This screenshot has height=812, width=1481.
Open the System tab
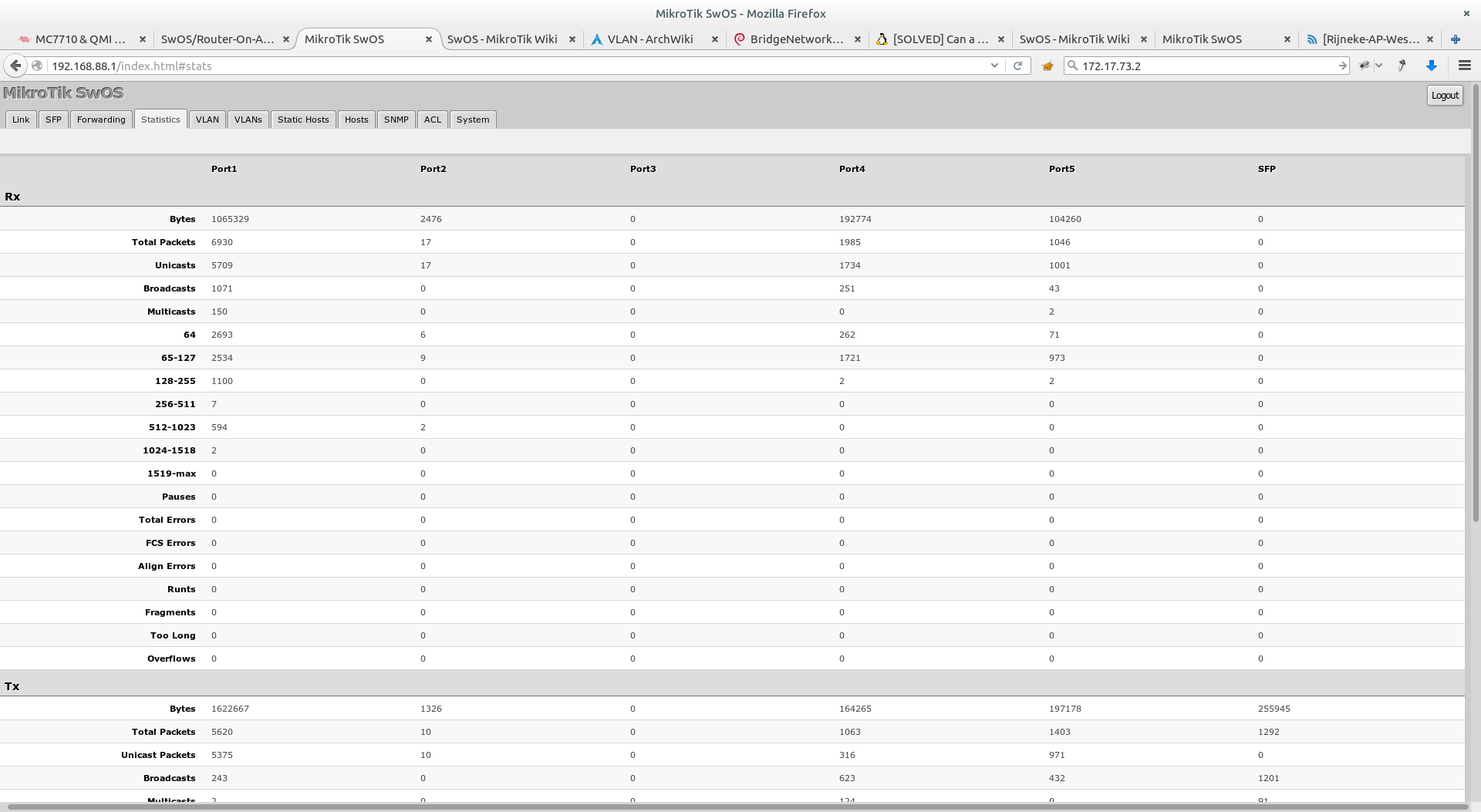(472, 120)
